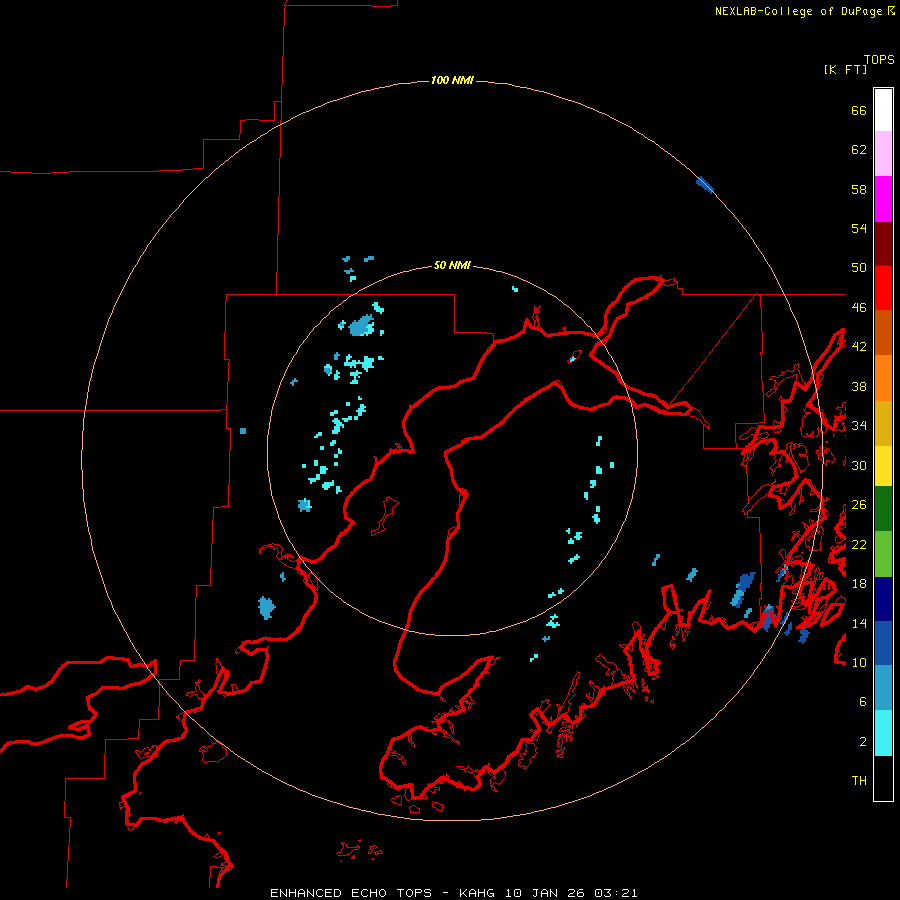This screenshot has width=900, height=900.
Task: Select the bright red legend swatch
Action: click(x=883, y=288)
